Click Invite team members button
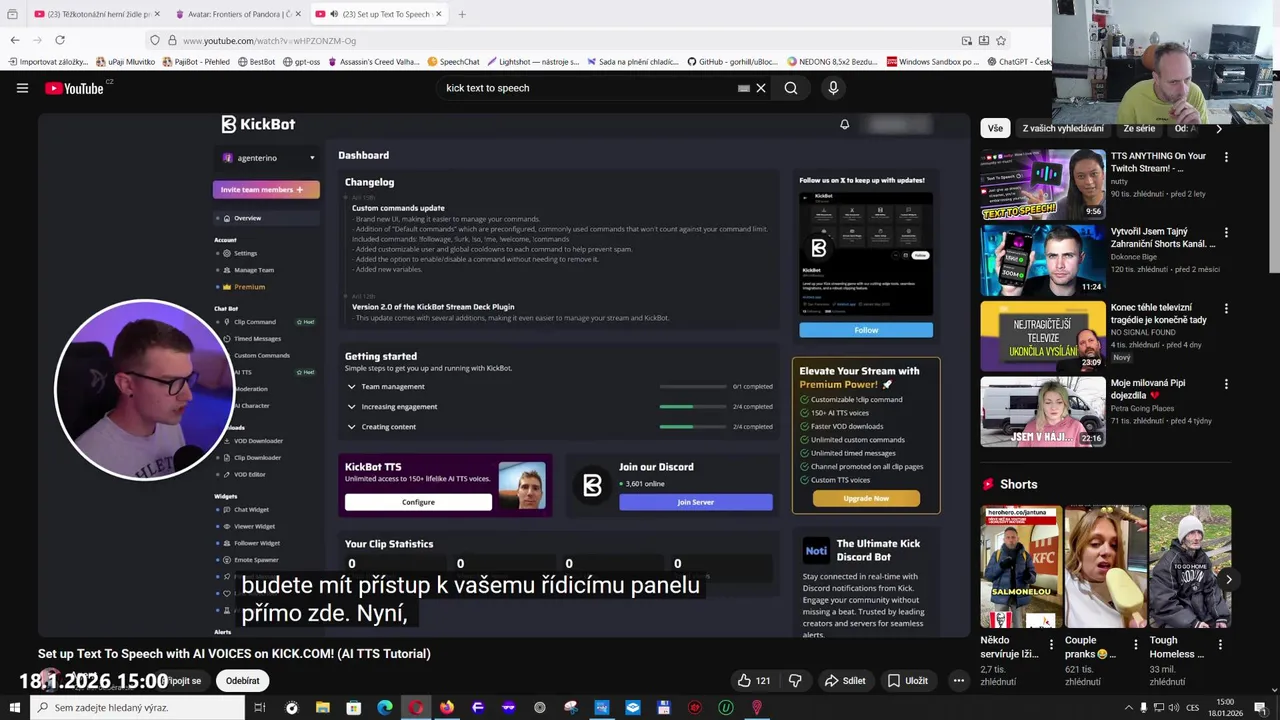 click(266, 190)
